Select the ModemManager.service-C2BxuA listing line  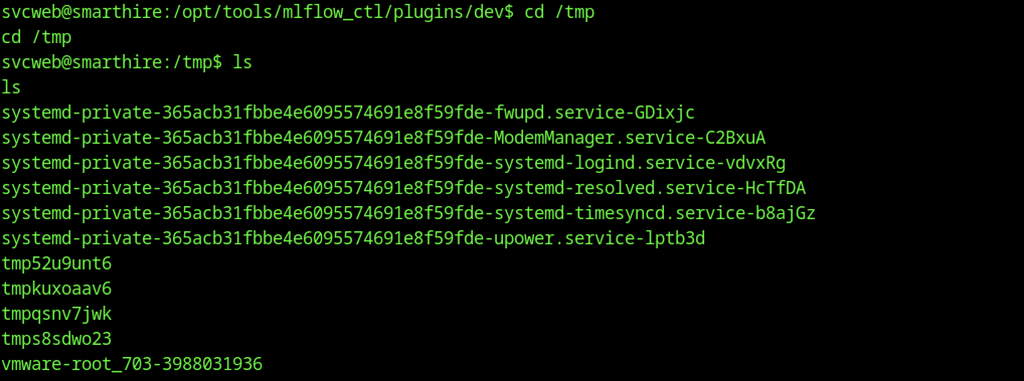pyautogui.click(x=383, y=139)
